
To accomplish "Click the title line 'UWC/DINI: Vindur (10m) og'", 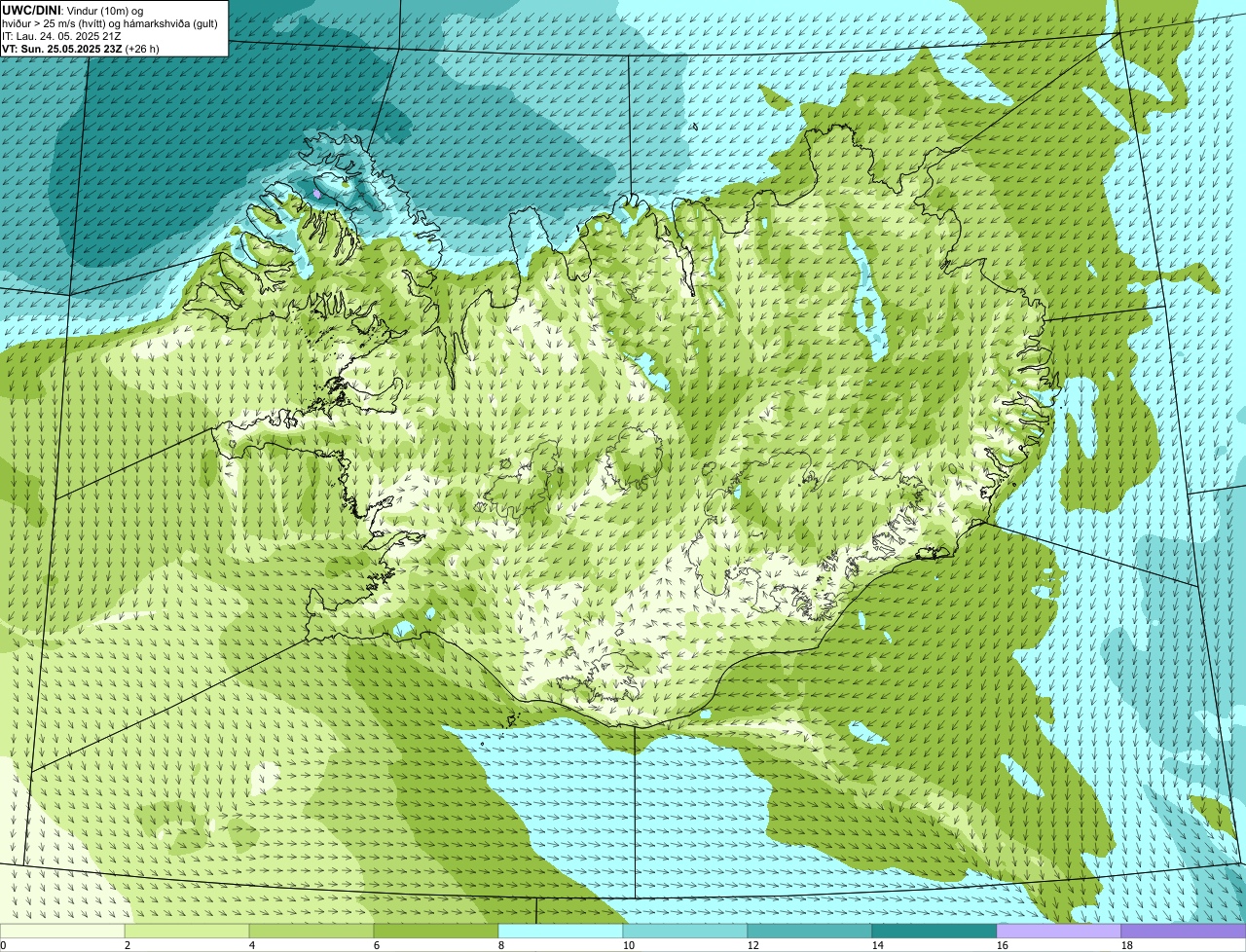I will (x=73, y=10).
